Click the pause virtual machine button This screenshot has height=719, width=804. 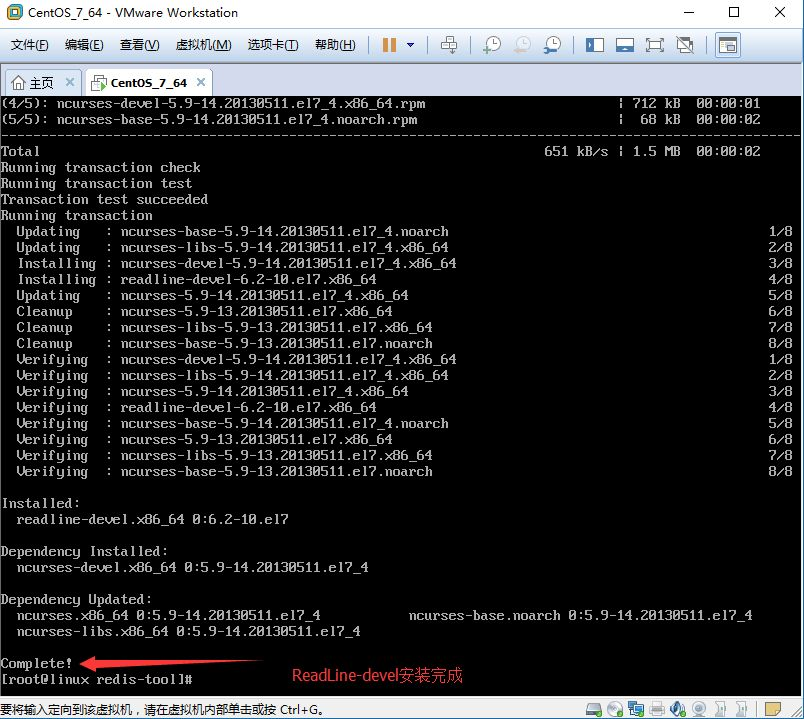coord(389,45)
